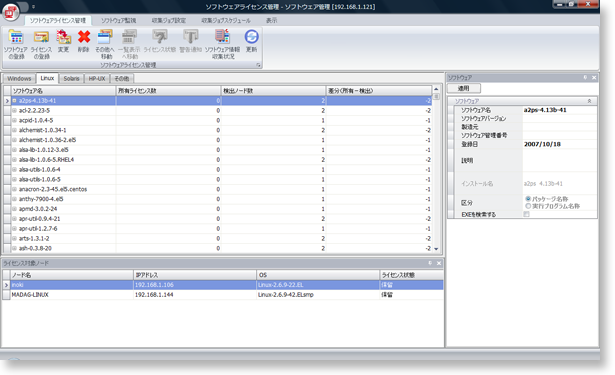Select the inoki node row

[223, 285]
